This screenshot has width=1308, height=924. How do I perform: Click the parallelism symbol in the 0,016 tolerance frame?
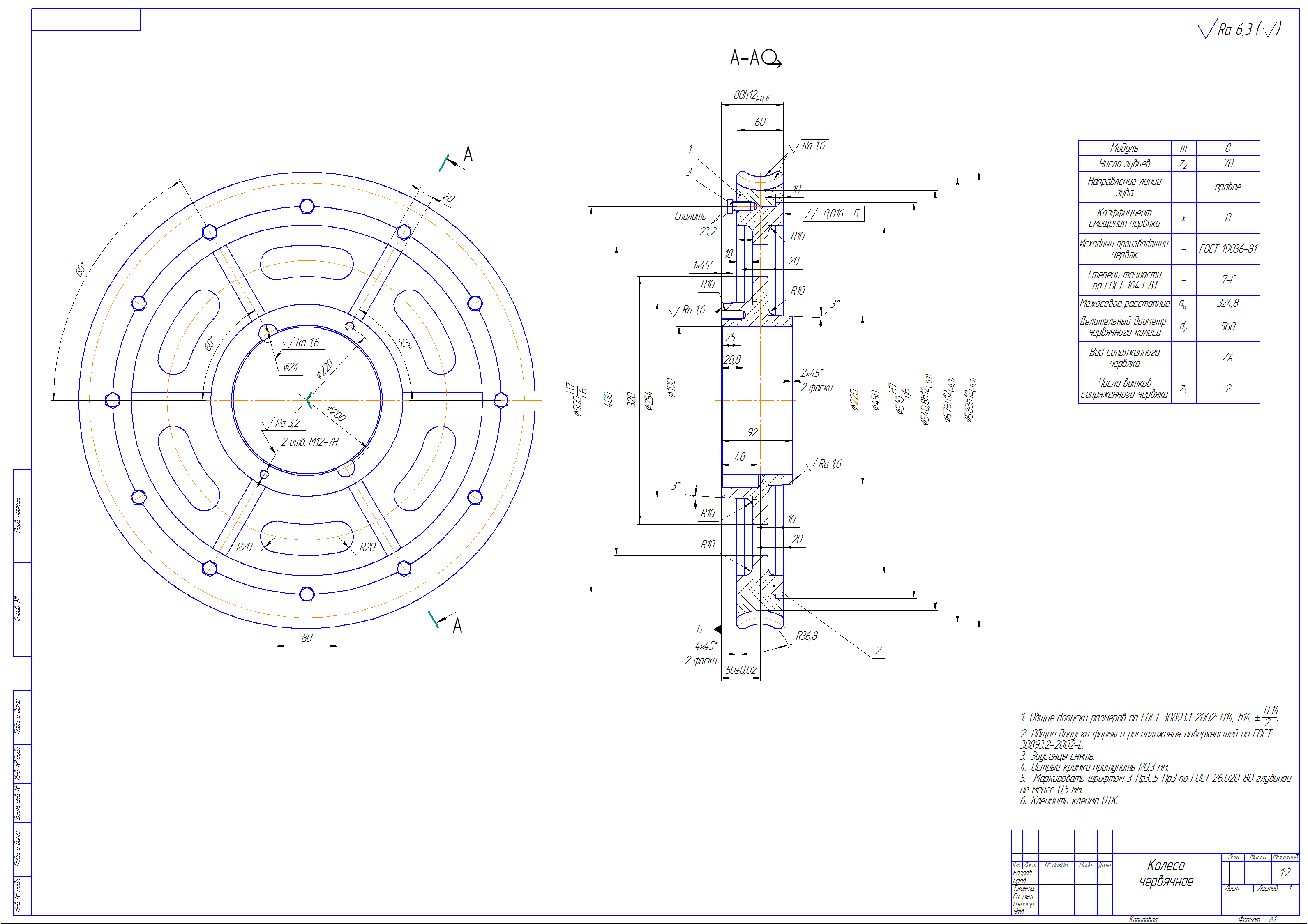tap(811, 214)
